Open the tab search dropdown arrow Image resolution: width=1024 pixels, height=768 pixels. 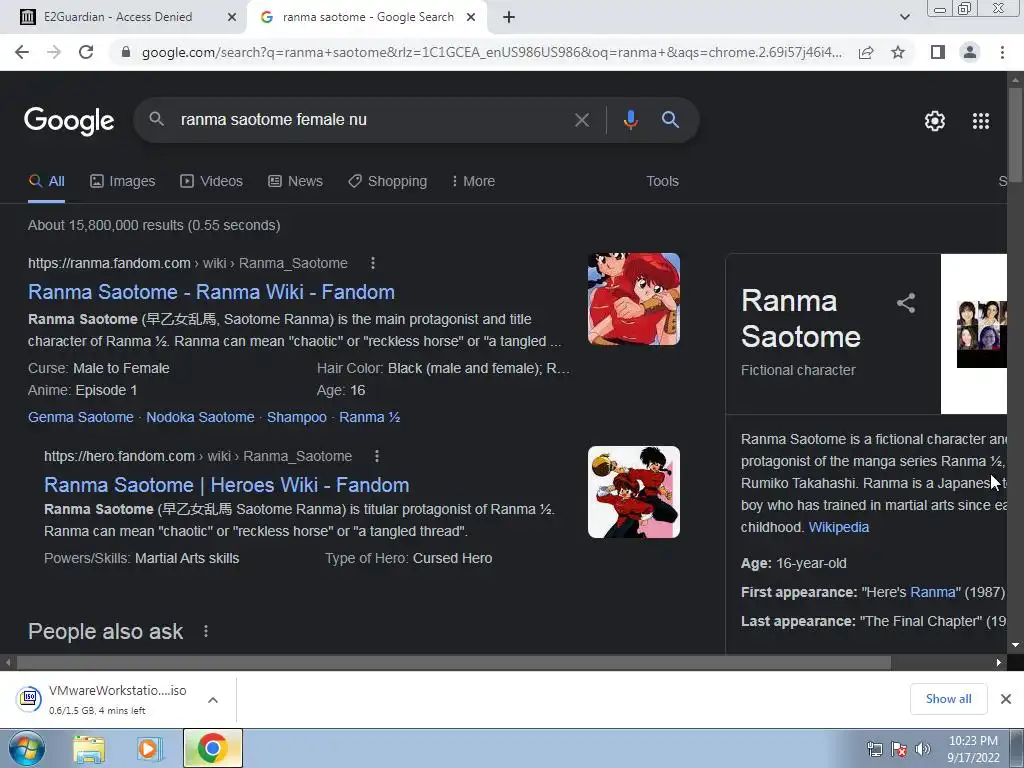point(904,17)
